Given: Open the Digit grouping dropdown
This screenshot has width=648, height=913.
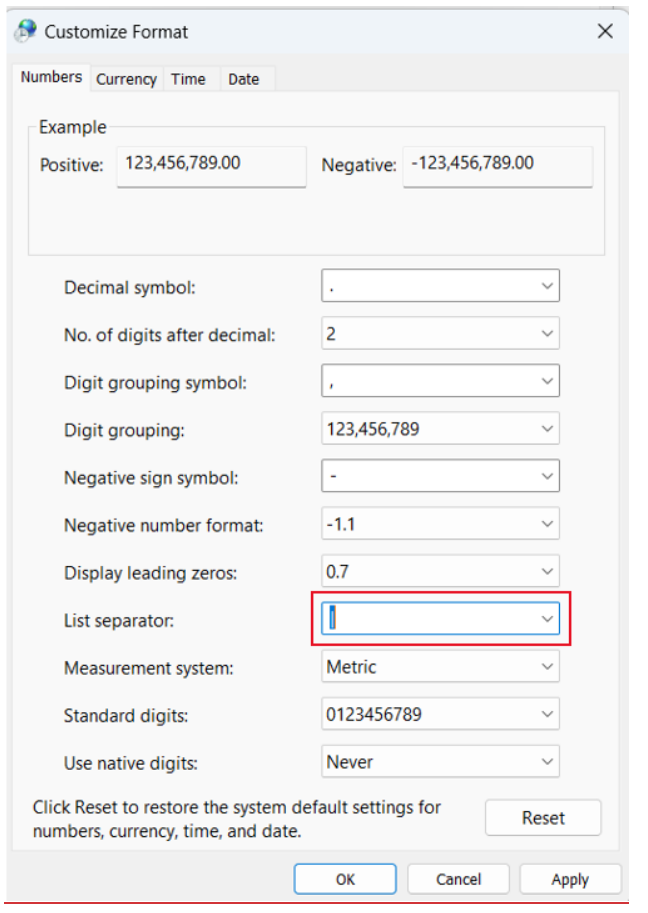Looking at the screenshot, I should pyautogui.click(x=546, y=429).
